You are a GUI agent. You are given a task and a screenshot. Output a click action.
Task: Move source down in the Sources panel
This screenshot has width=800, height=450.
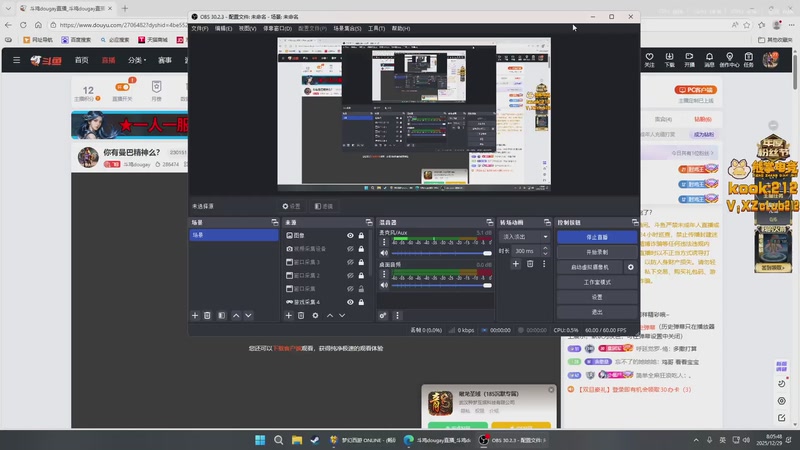pyautogui.click(x=342, y=316)
